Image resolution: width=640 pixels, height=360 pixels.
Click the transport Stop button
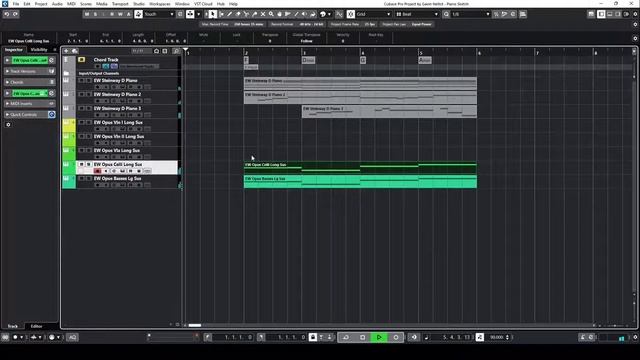362,337
